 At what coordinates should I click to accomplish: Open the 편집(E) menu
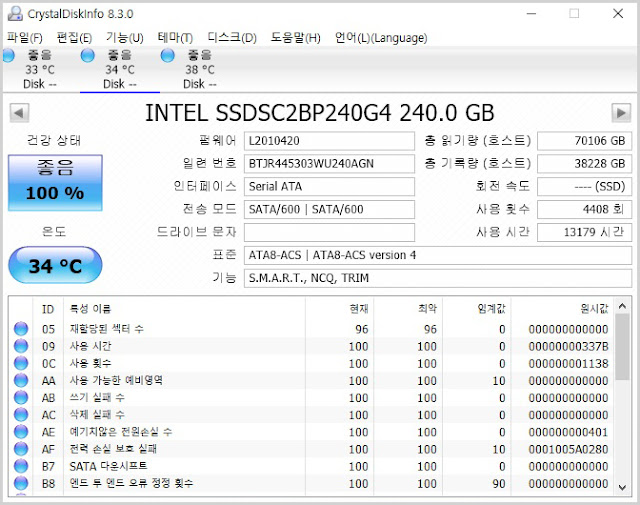(74, 38)
